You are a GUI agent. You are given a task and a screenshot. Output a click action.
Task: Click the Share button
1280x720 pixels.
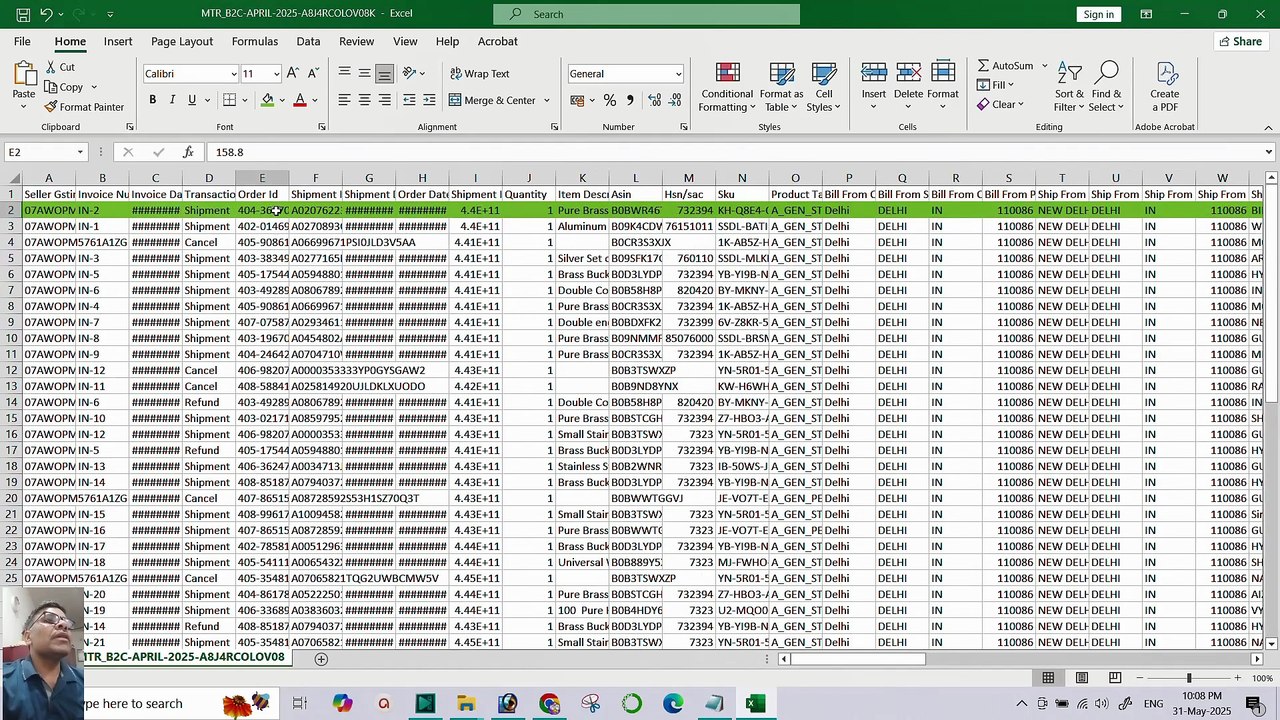pos(1240,41)
